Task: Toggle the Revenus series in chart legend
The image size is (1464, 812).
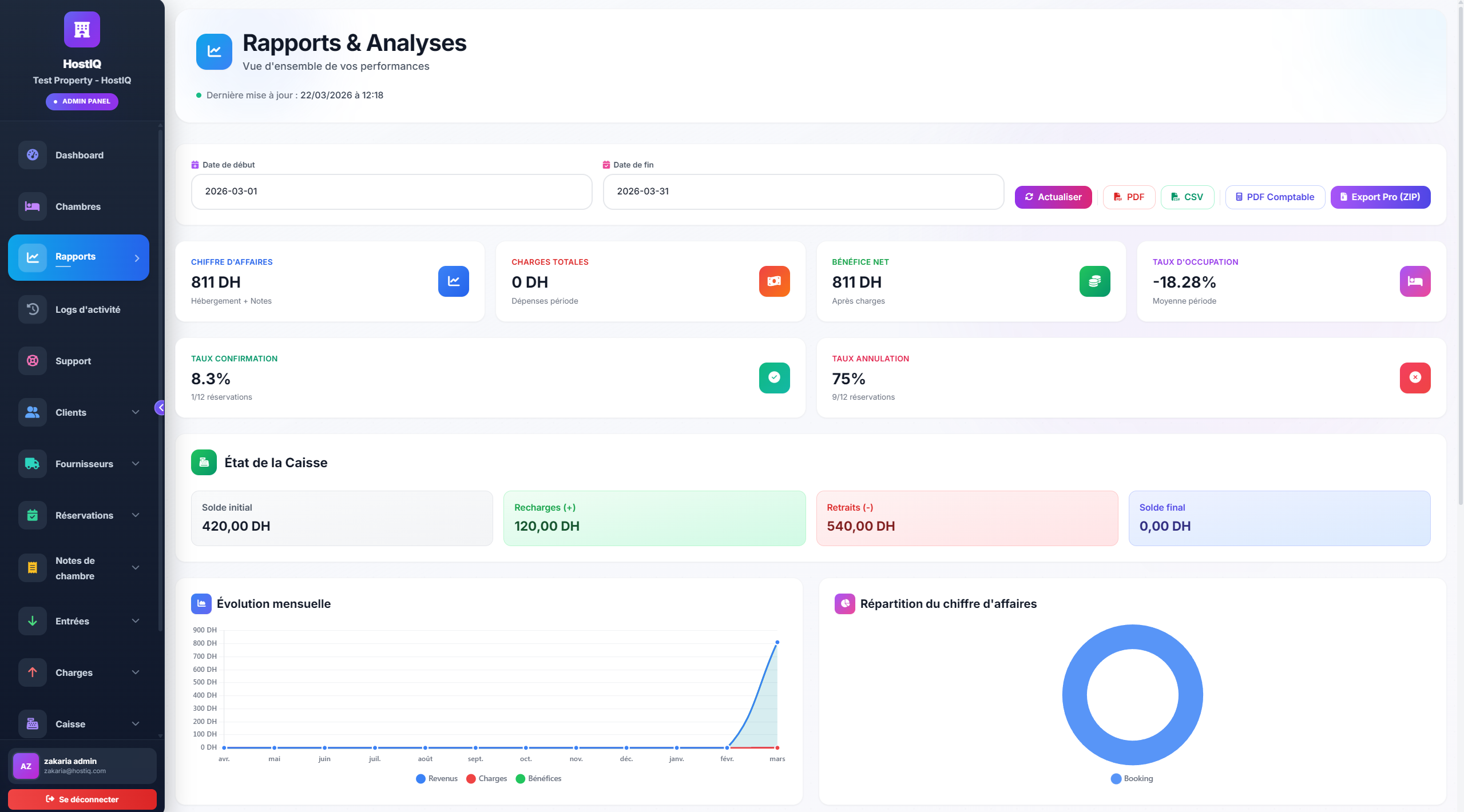Action: [437, 779]
